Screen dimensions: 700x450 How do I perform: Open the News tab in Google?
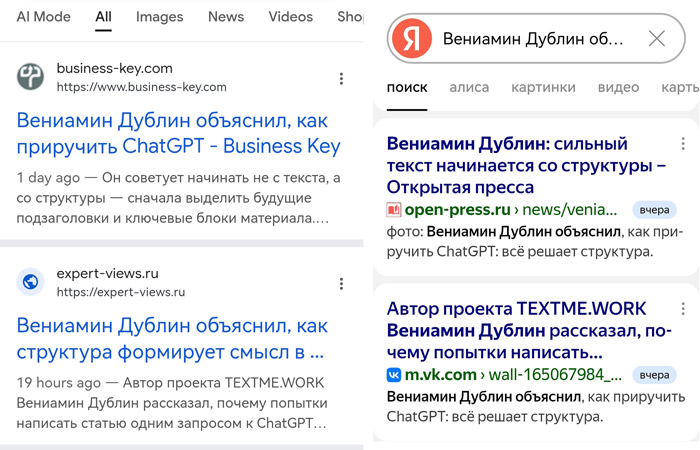226,17
